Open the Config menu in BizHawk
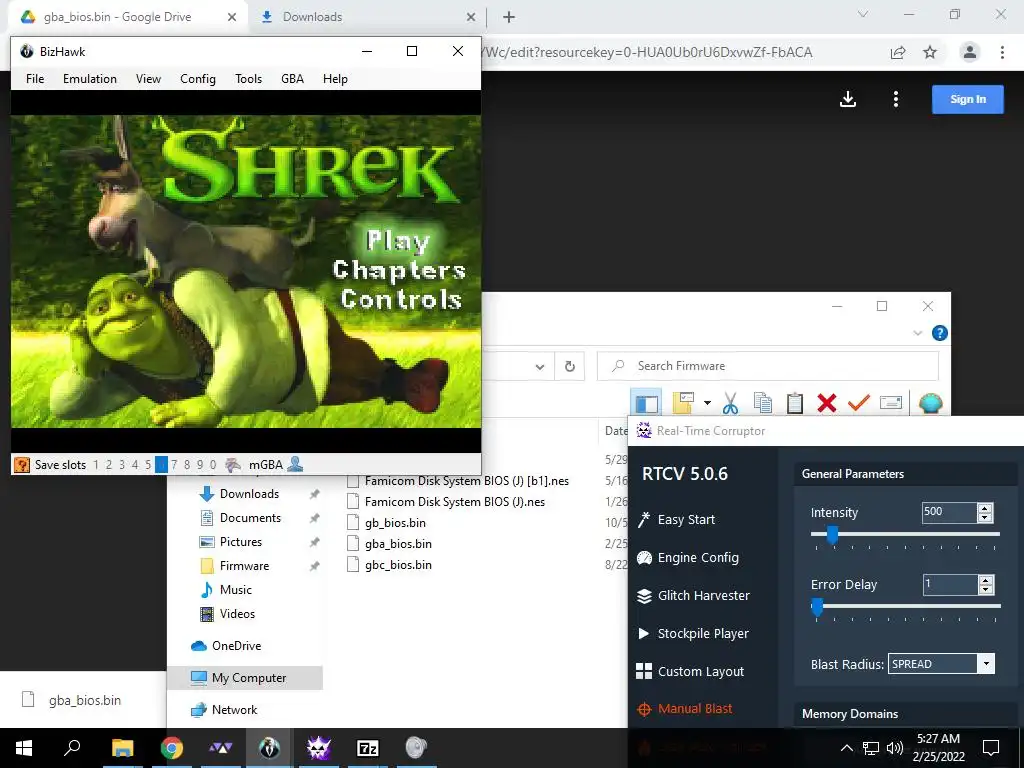Image resolution: width=1024 pixels, height=768 pixels. pyautogui.click(x=198, y=79)
